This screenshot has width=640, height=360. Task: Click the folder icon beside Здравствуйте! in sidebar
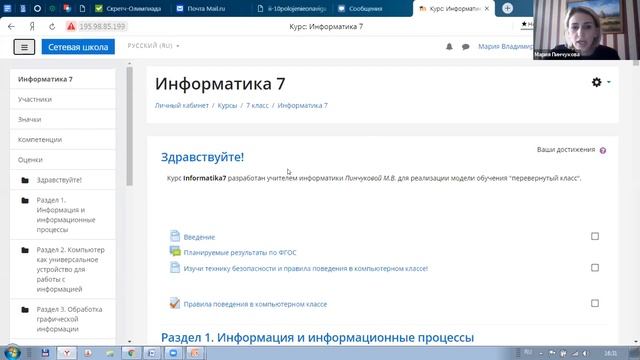(25, 180)
